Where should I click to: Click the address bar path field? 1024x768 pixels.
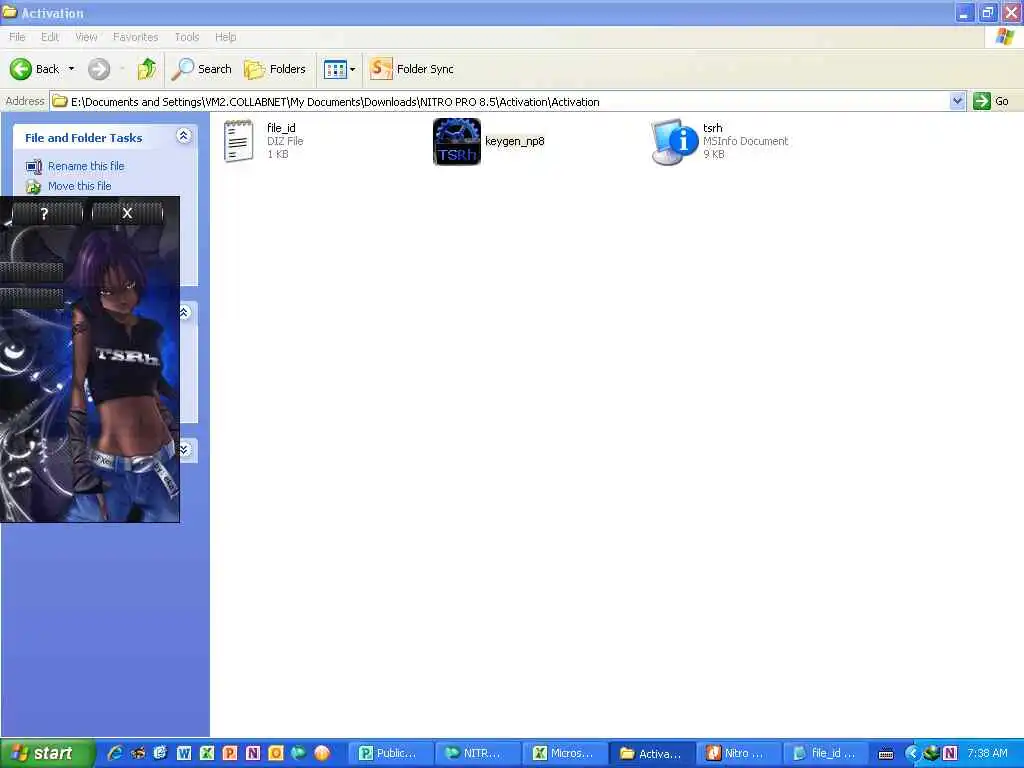click(500, 101)
